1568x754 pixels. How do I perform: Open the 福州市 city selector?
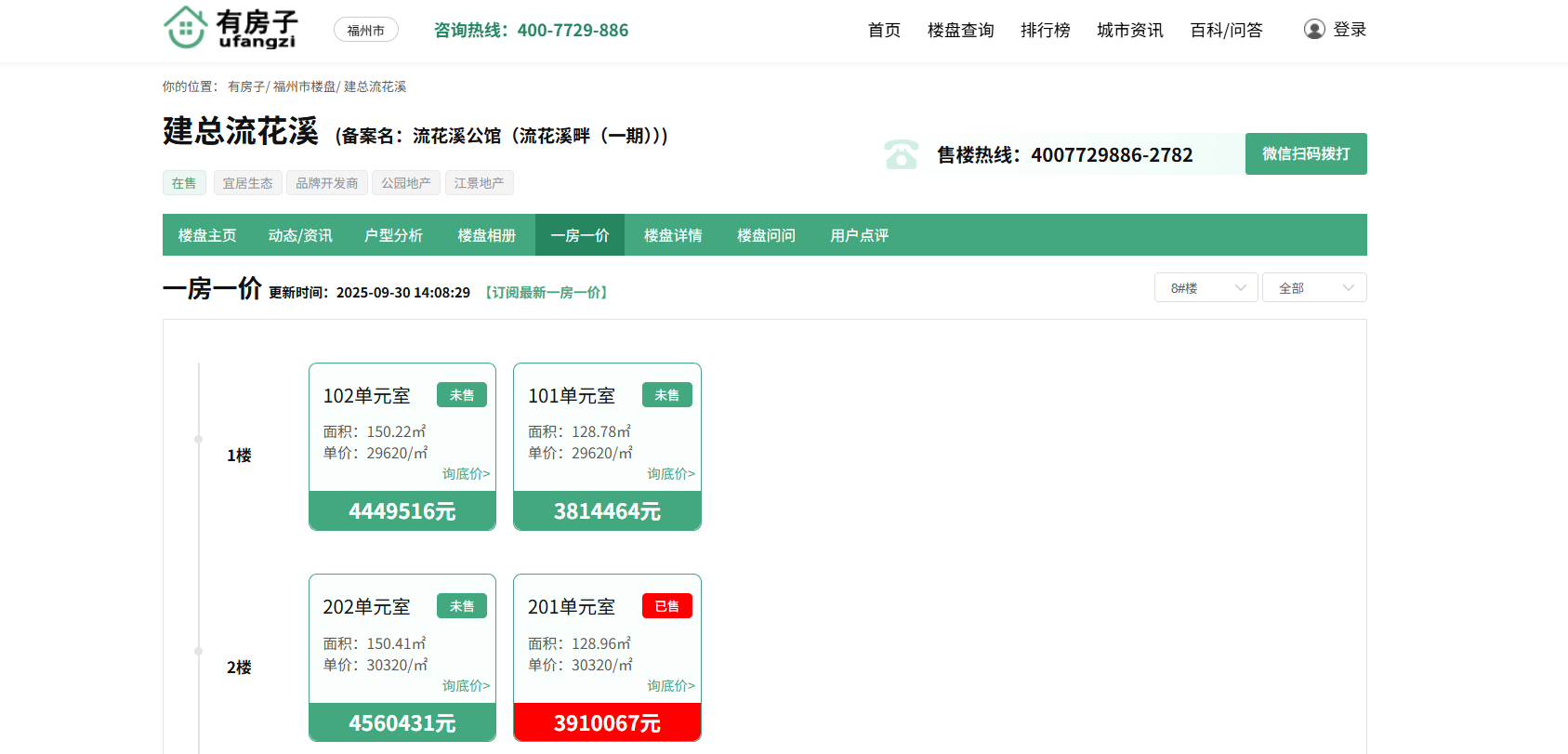pyautogui.click(x=365, y=31)
